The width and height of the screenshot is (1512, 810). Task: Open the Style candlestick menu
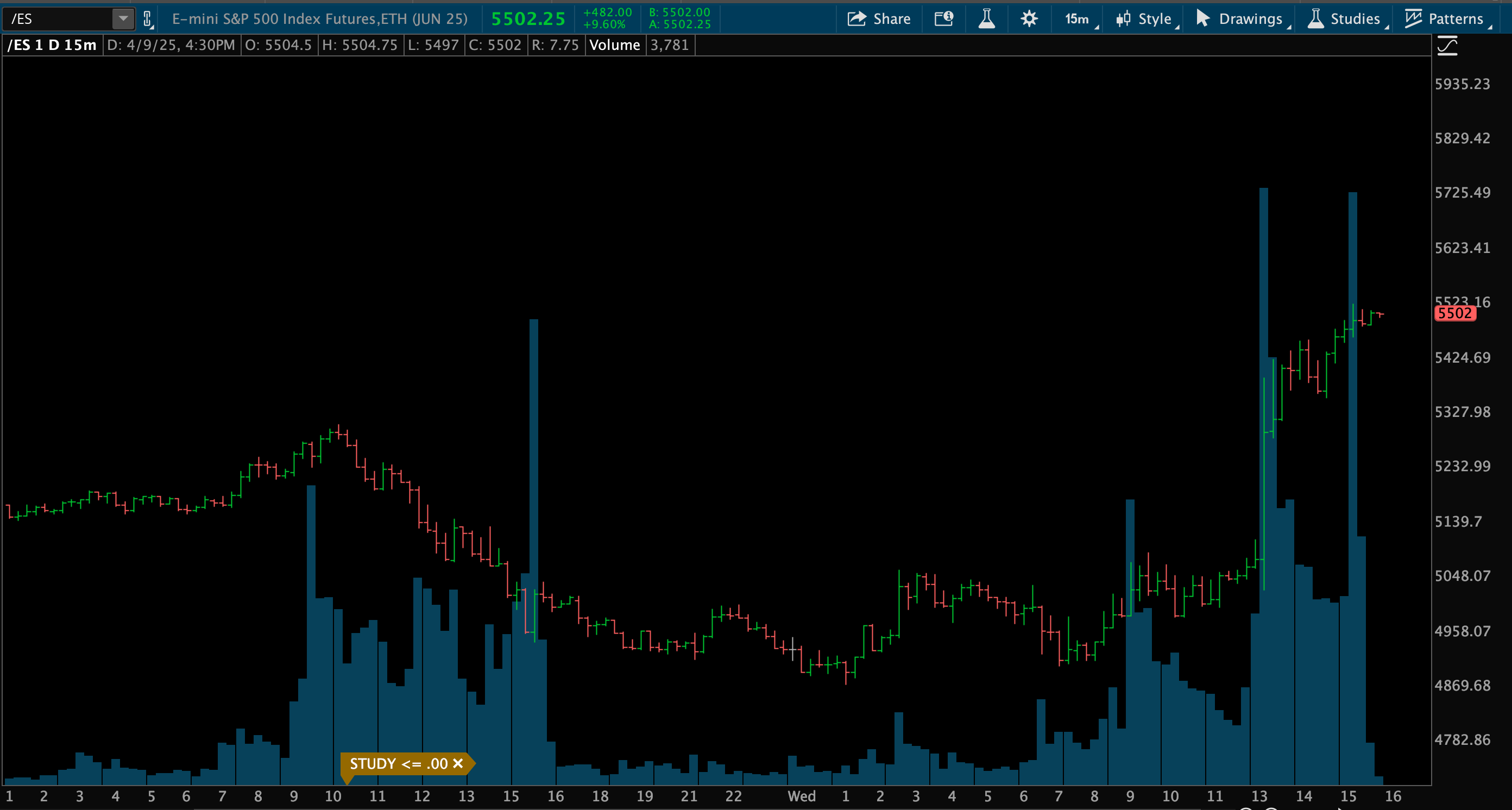pos(1146,19)
